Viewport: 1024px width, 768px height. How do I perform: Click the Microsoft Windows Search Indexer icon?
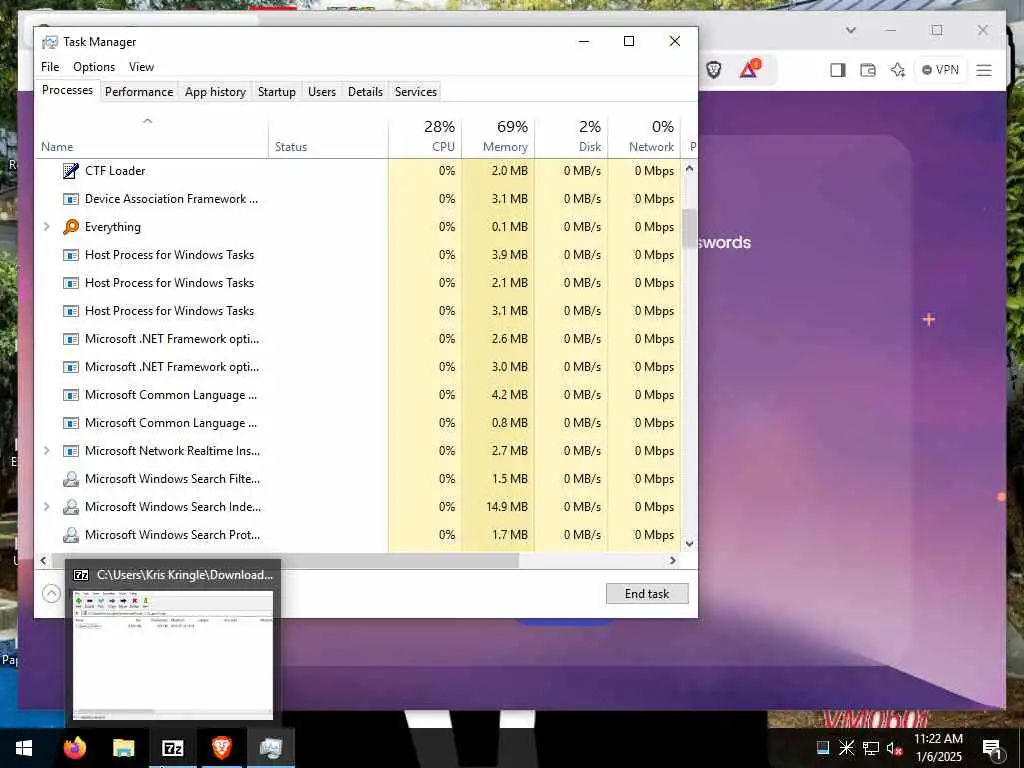coord(71,507)
